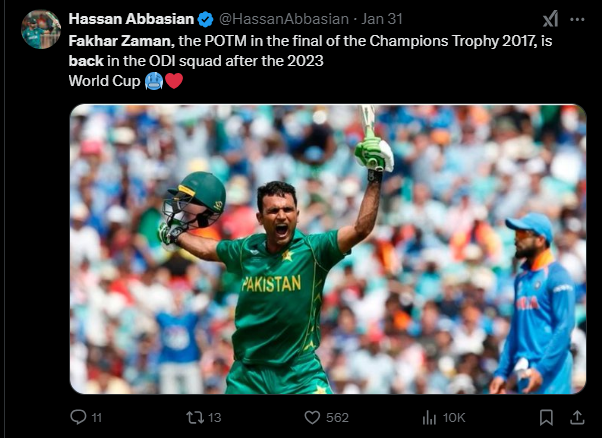Open the three-dot more options menu
602x438 pixels.
pyautogui.click(x=577, y=19)
